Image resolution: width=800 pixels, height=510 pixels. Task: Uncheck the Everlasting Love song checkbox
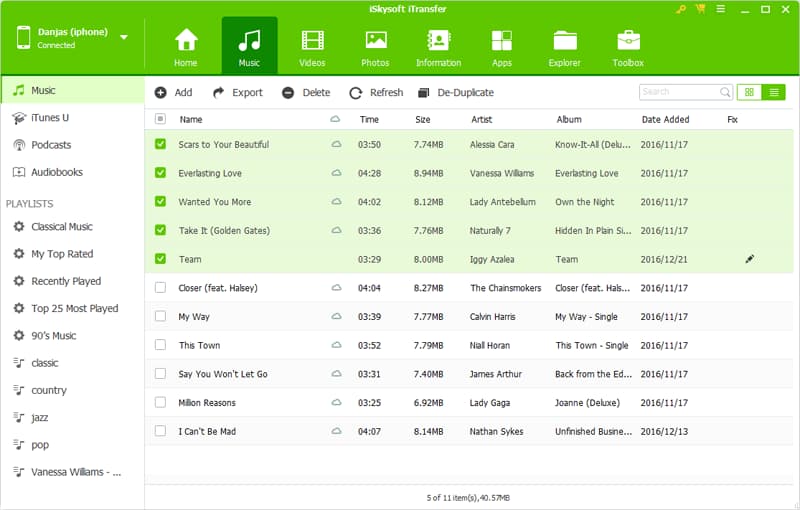(x=161, y=173)
